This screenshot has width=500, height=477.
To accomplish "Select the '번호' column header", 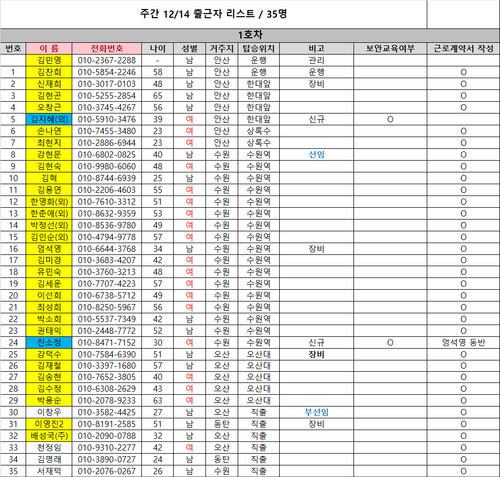I will coord(13,49).
